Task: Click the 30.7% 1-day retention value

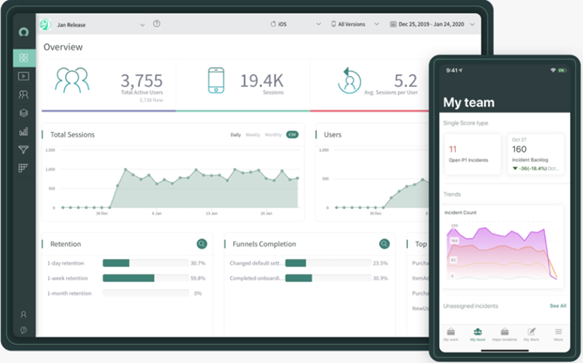Action: coord(198,263)
